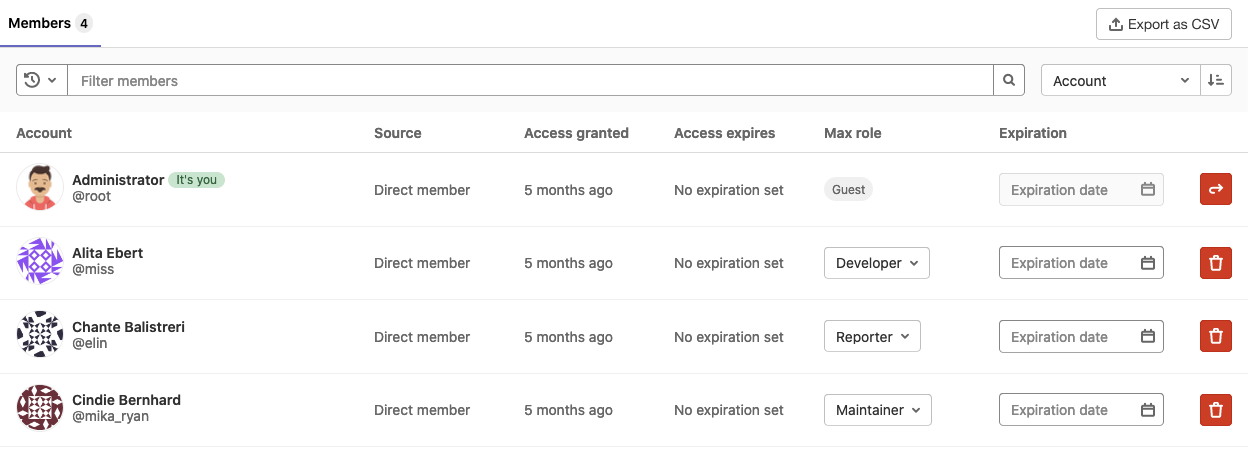
Task: Change Chante Balistreri's Reporter role dropdown
Action: click(871, 337)
